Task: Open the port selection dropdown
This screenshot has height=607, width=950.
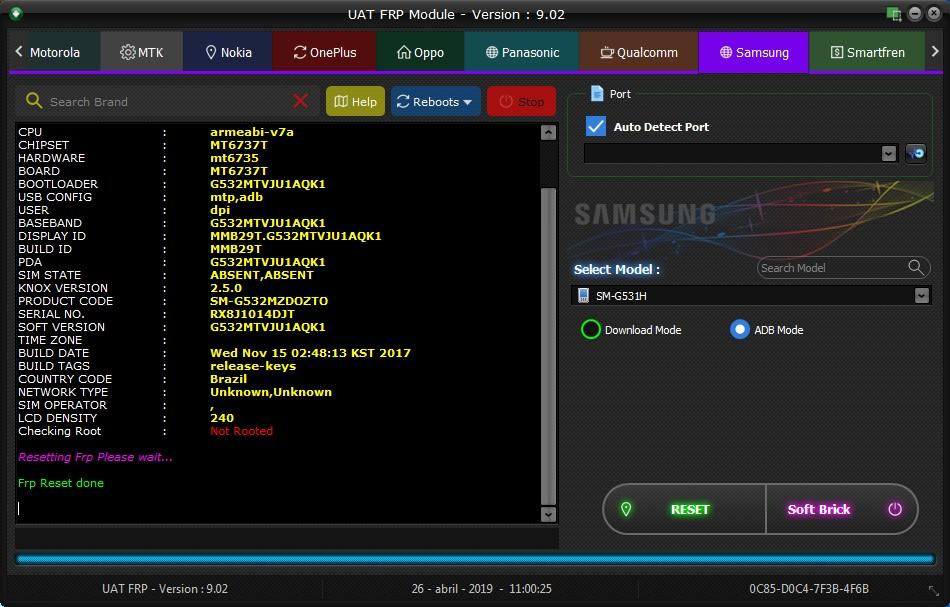Action: click(x=888, y=153)
